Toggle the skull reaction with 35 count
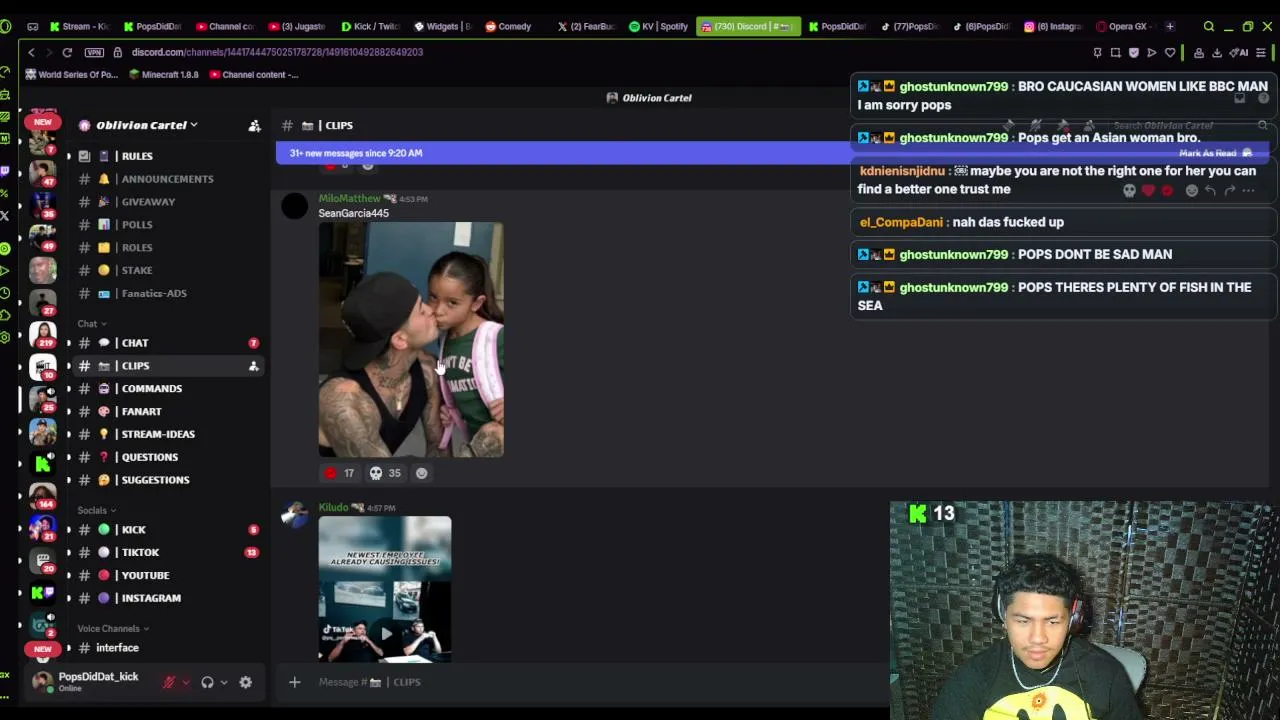 click(x=385, y=474)
